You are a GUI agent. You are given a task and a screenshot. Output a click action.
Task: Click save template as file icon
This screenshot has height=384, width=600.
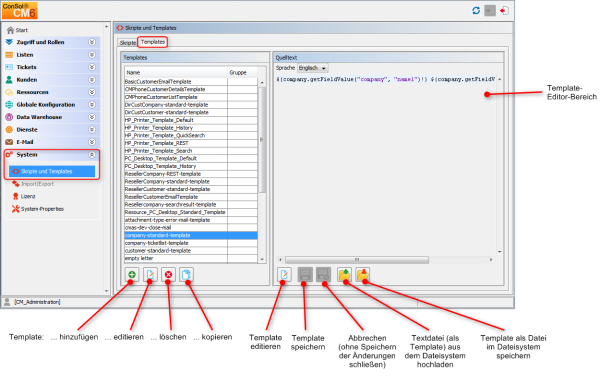point(362,274)
